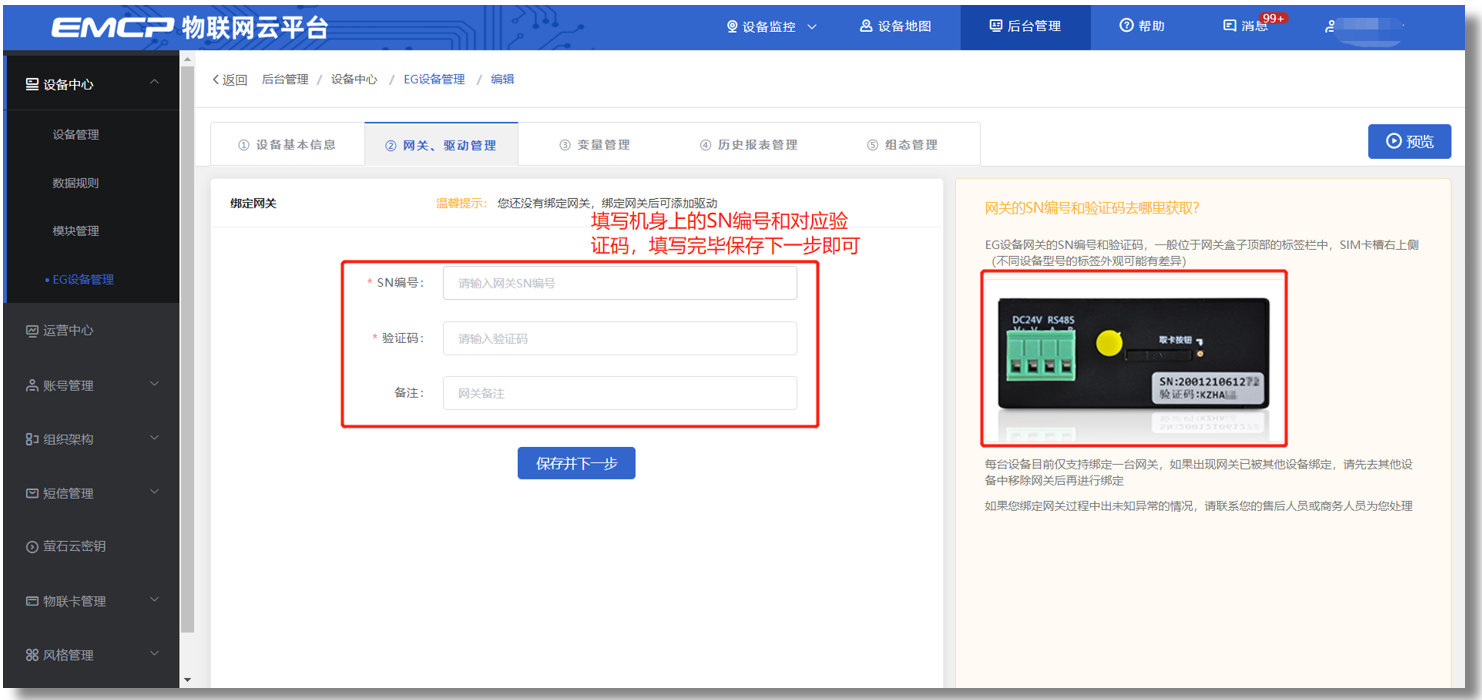The width and height of the screenshot is (1482, 700).
Task: Open 模块管理 in sidebar
Action: [76, 231]
